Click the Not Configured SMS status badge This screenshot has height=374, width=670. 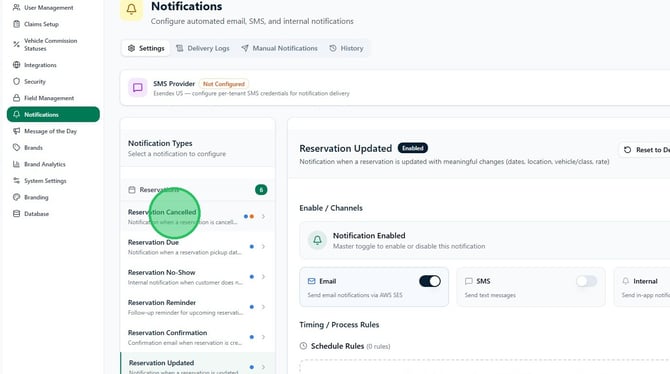click(x=223, y=84)
